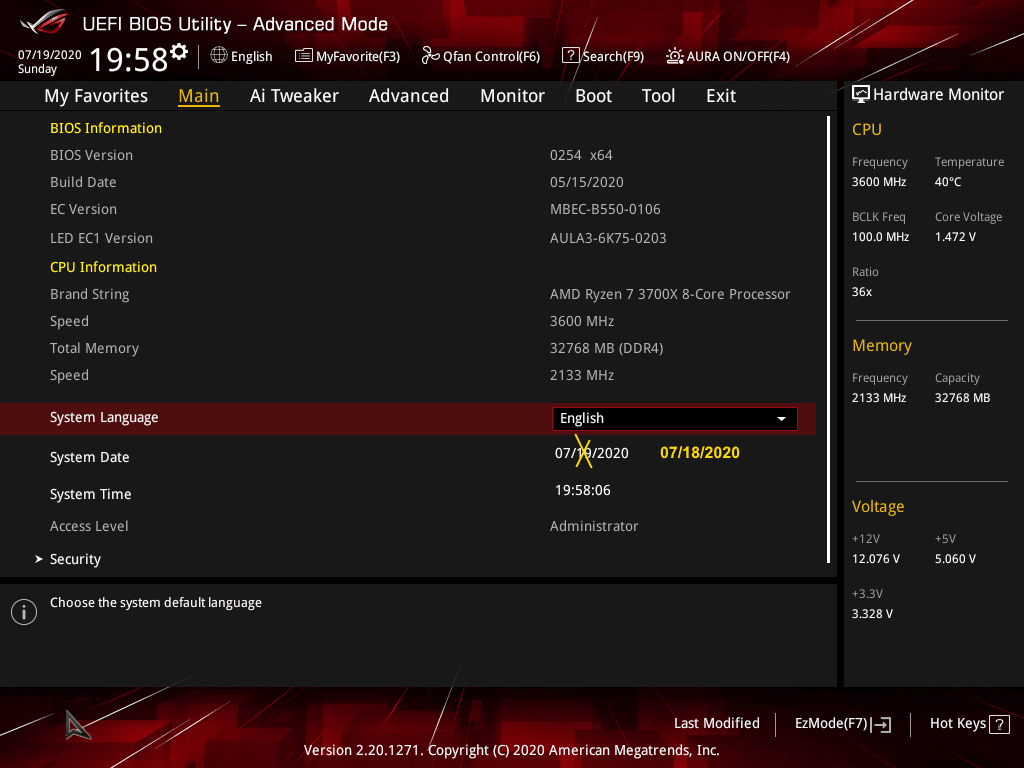Click the mouse cursor arrow graphic
Viewport: 1024px width, 768px height.
(x=77, y=725)
